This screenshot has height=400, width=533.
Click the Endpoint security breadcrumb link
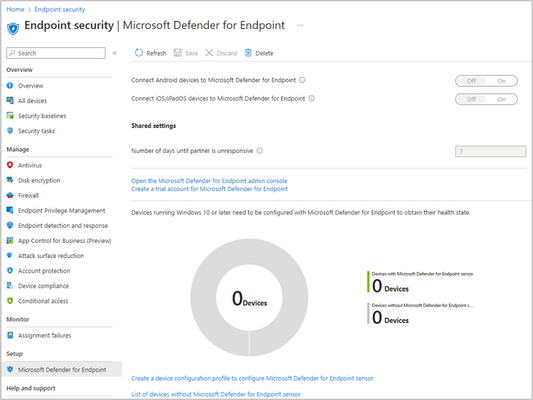[x=60, y=9]
